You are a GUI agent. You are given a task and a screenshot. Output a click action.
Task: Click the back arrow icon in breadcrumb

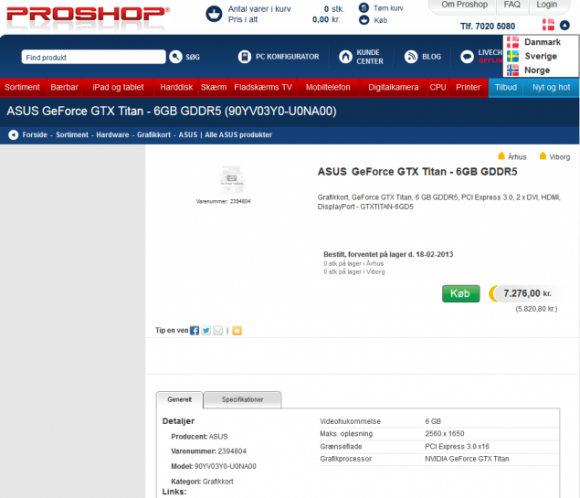click(13, 135)
